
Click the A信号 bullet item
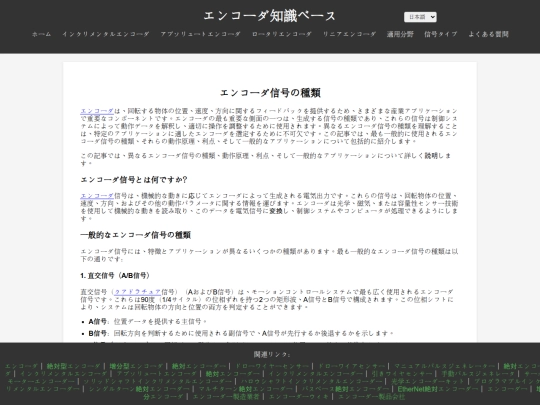[148, 321]
